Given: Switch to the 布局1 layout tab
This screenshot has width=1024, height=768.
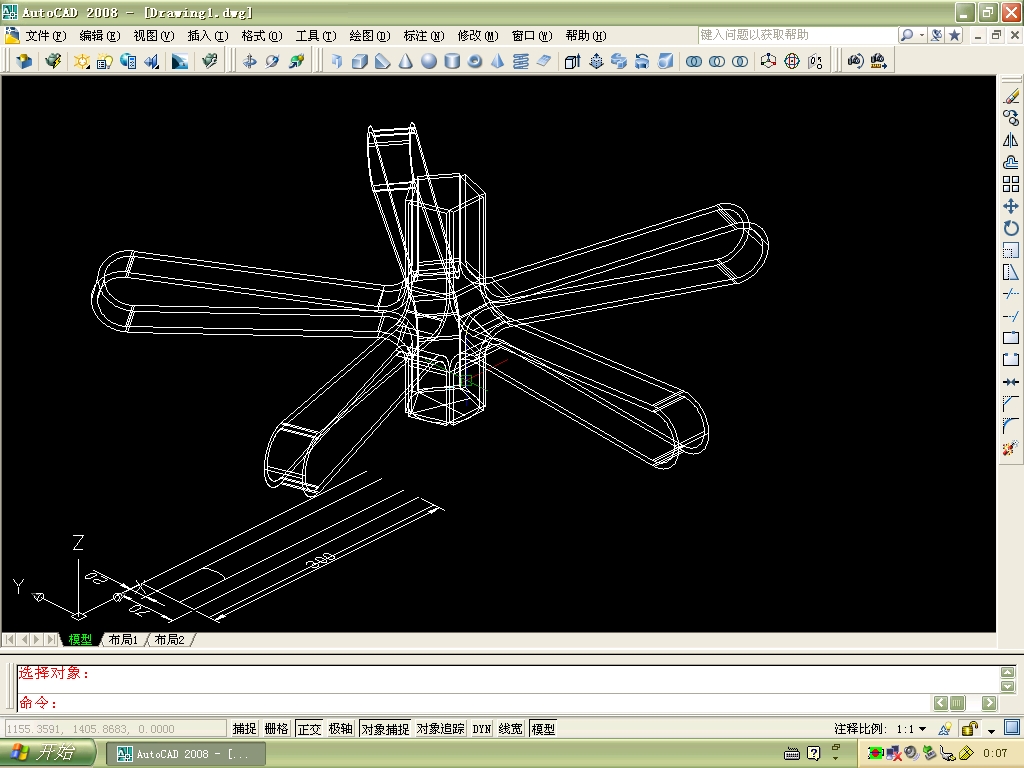Looking at the screenshot, I should 123,640.
